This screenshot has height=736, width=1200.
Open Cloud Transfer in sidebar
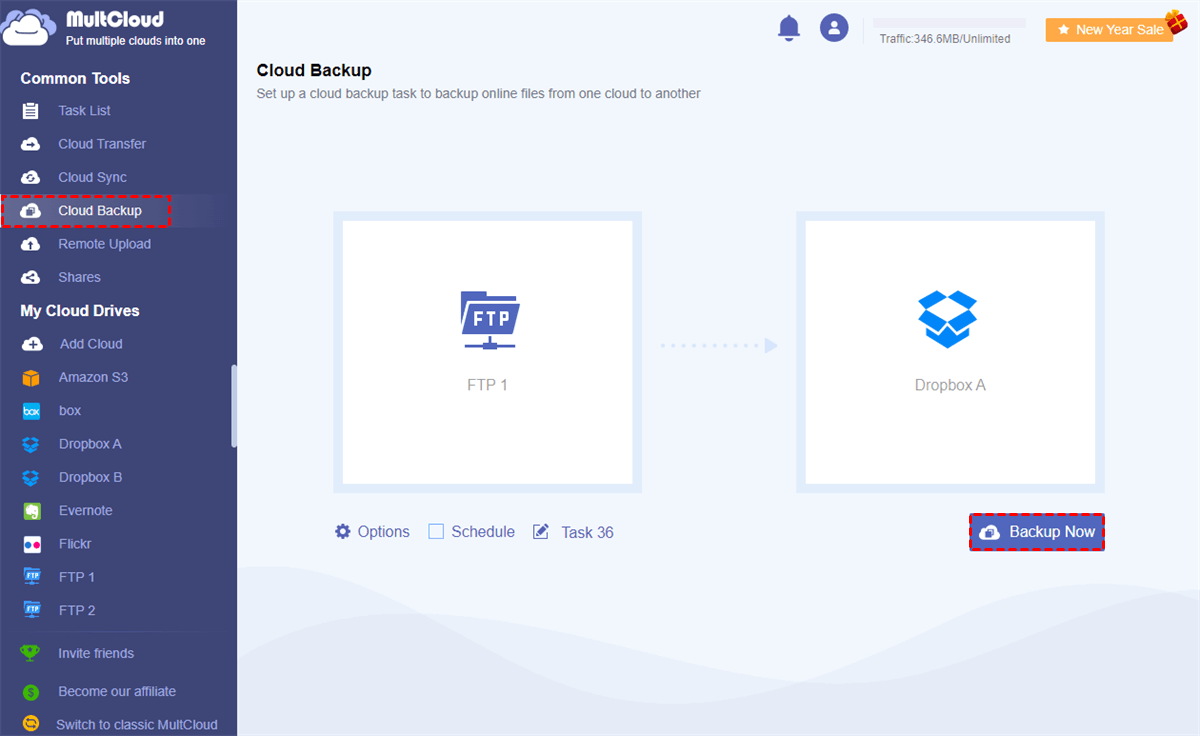pos(102,144)
